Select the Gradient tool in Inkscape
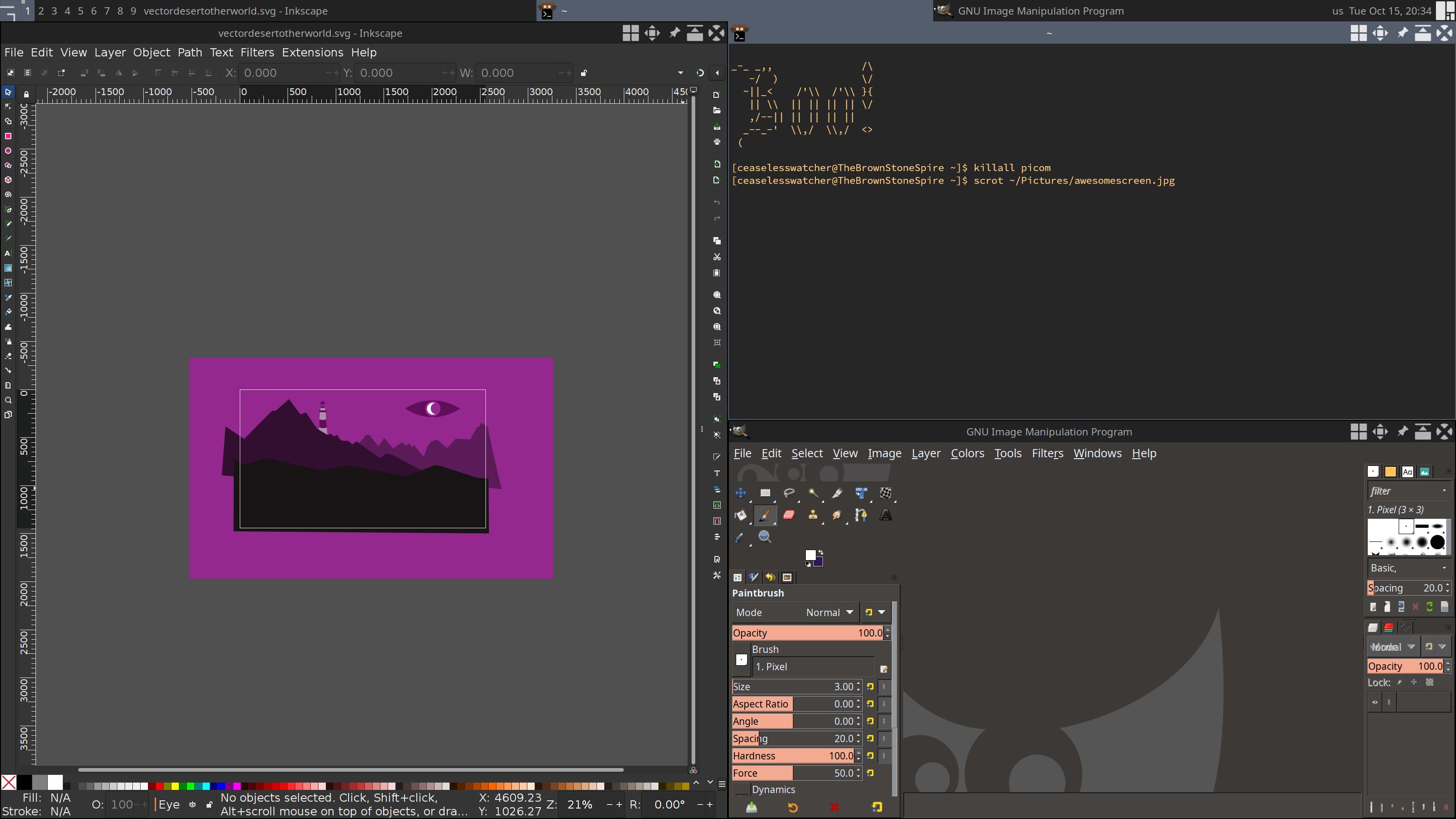The image size is (1456, 819). click(x=8, y=268)
